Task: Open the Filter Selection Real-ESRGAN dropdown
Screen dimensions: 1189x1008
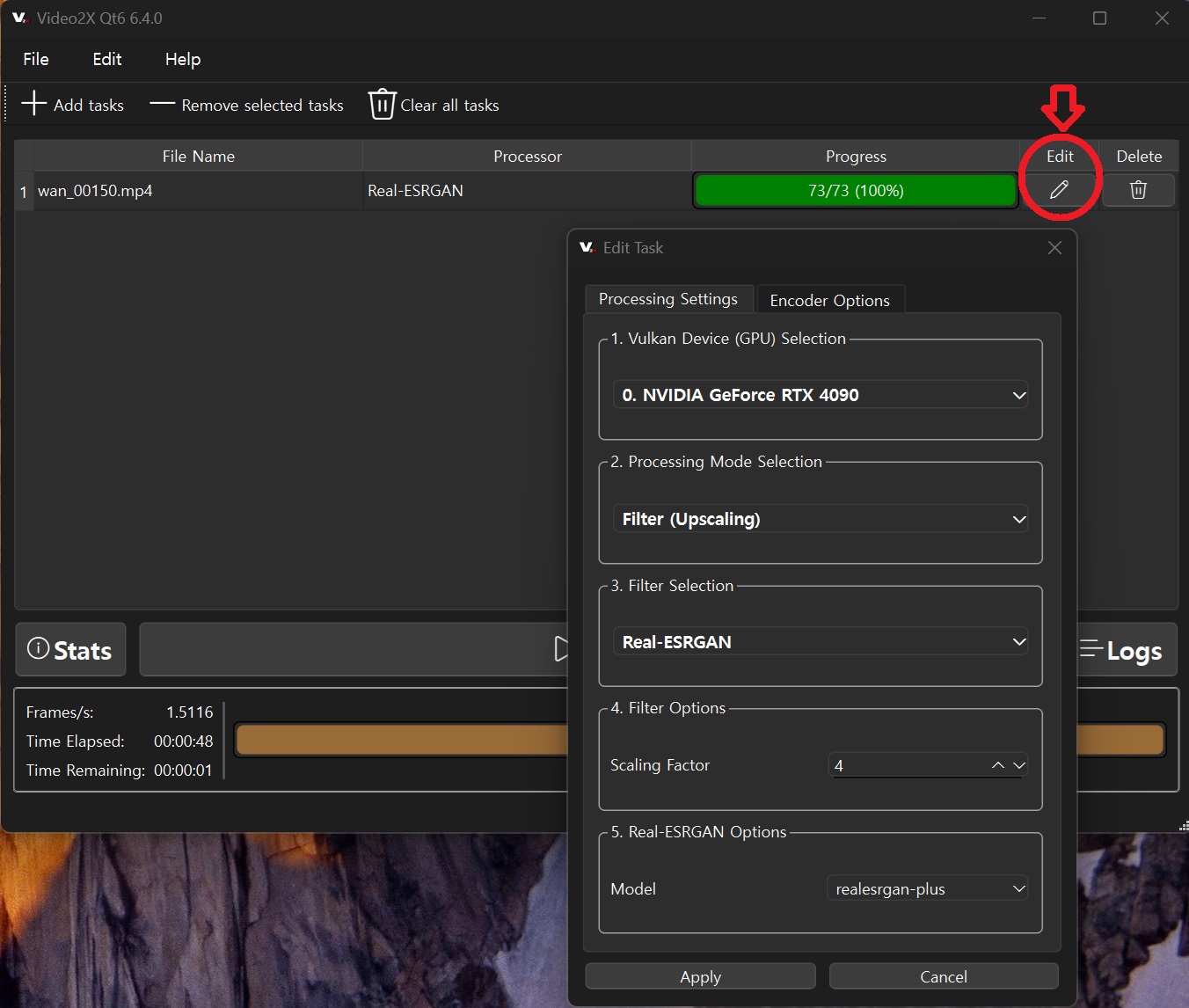Action: click(821, 642)
